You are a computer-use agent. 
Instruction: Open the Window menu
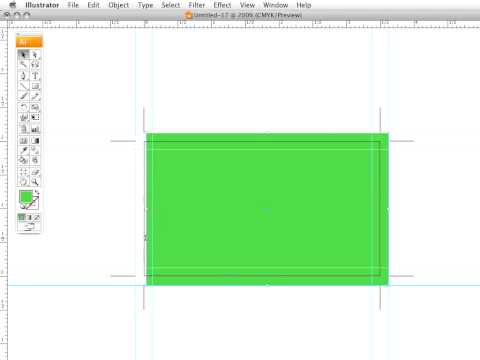(276, 5)
